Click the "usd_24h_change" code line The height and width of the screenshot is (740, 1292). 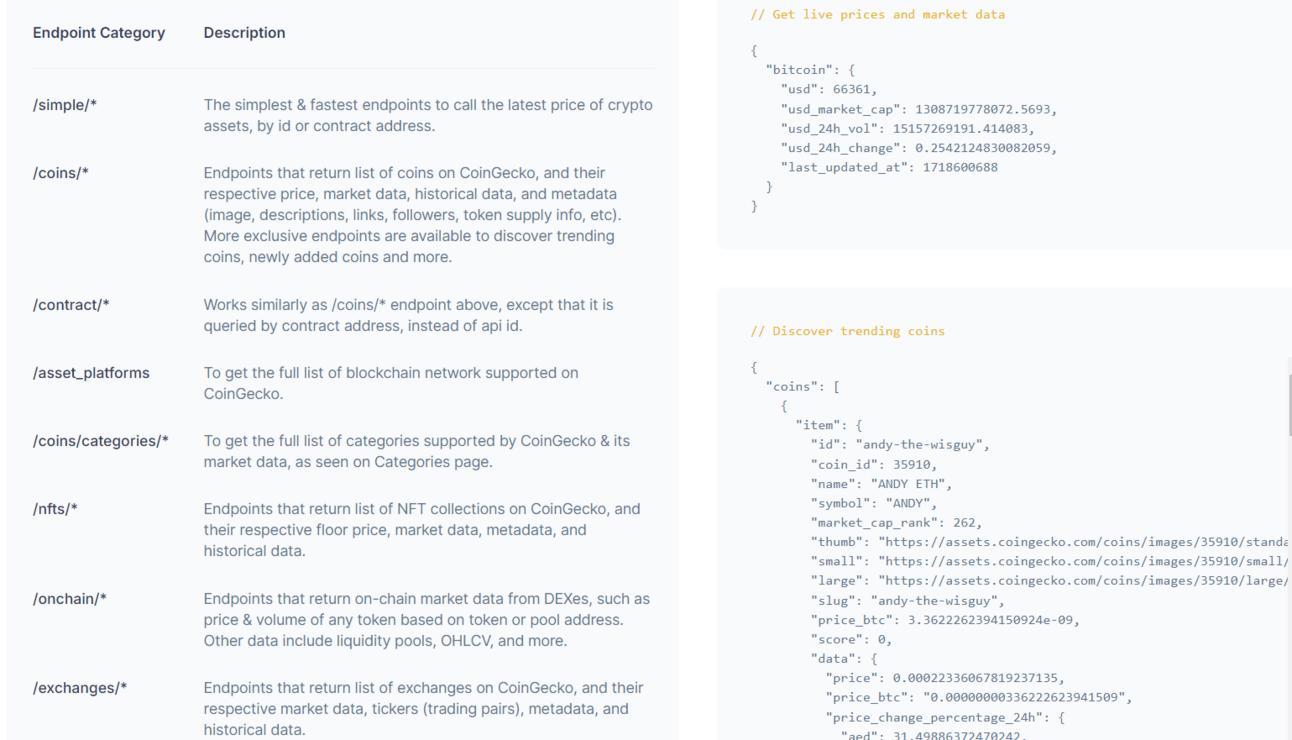pos(919,148)
